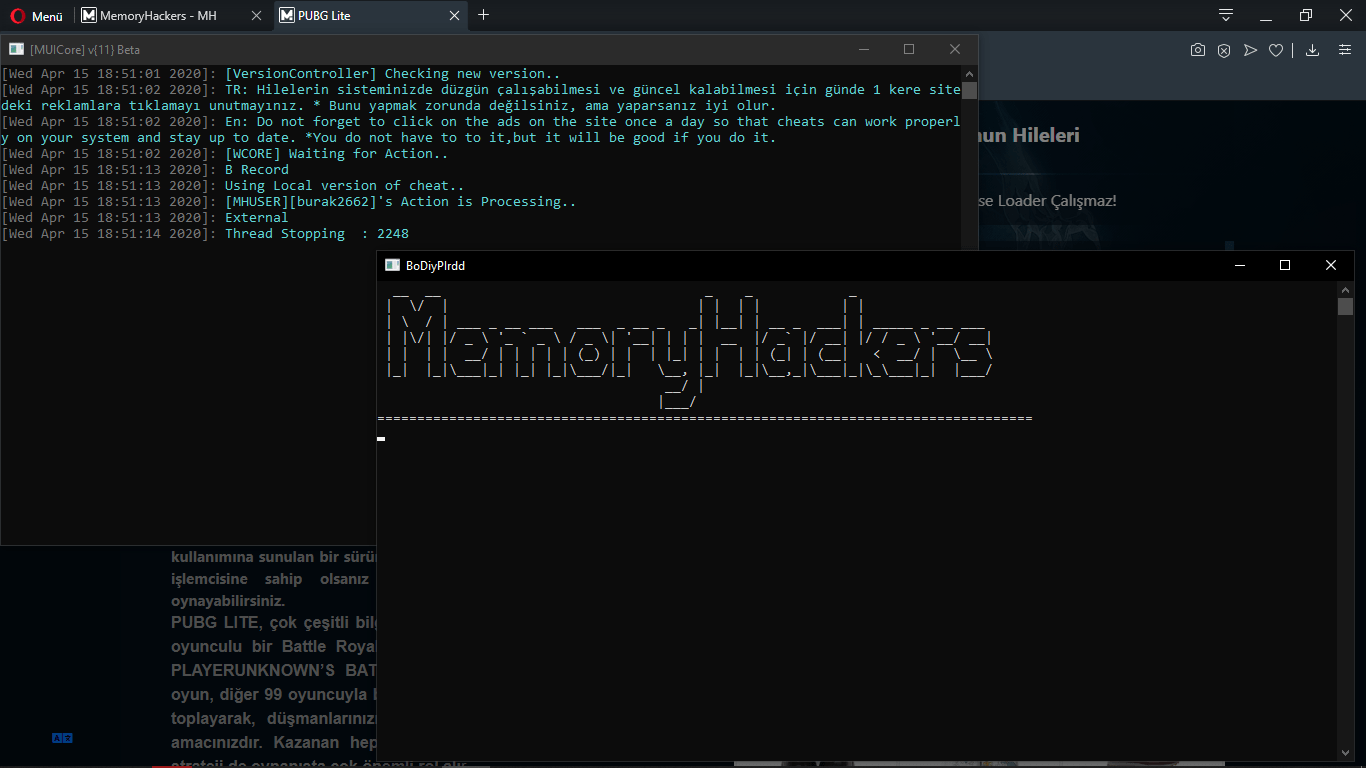Image resolution: width=1366 pixels, height=768 pixels.
Task: Click the small blue icon at the web page's bottom left
Action: [x=62, y=738]
